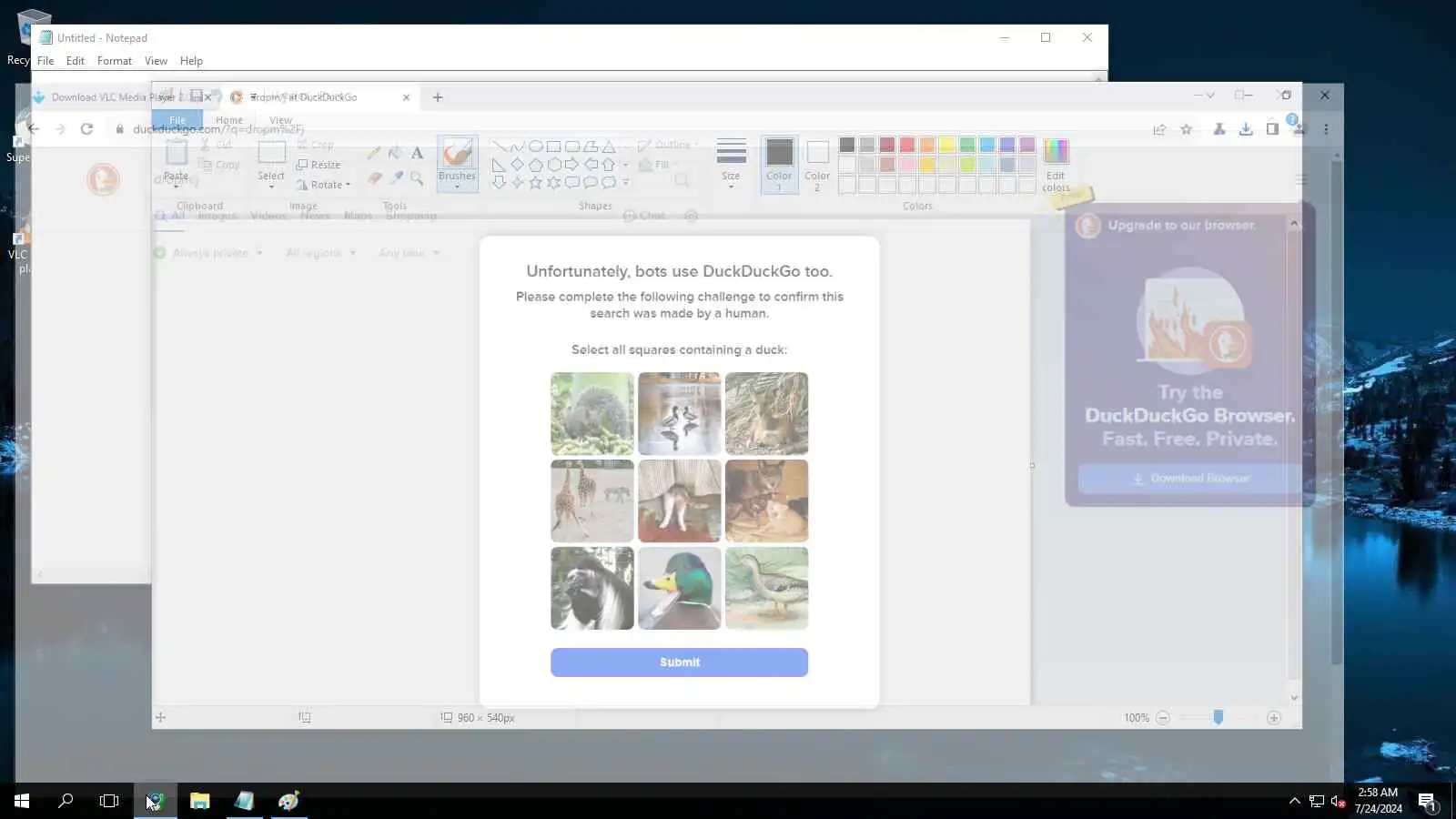The image size is (1456, 819).
Task: Submit the duck challenge
Action: click(x=679, y=662)
